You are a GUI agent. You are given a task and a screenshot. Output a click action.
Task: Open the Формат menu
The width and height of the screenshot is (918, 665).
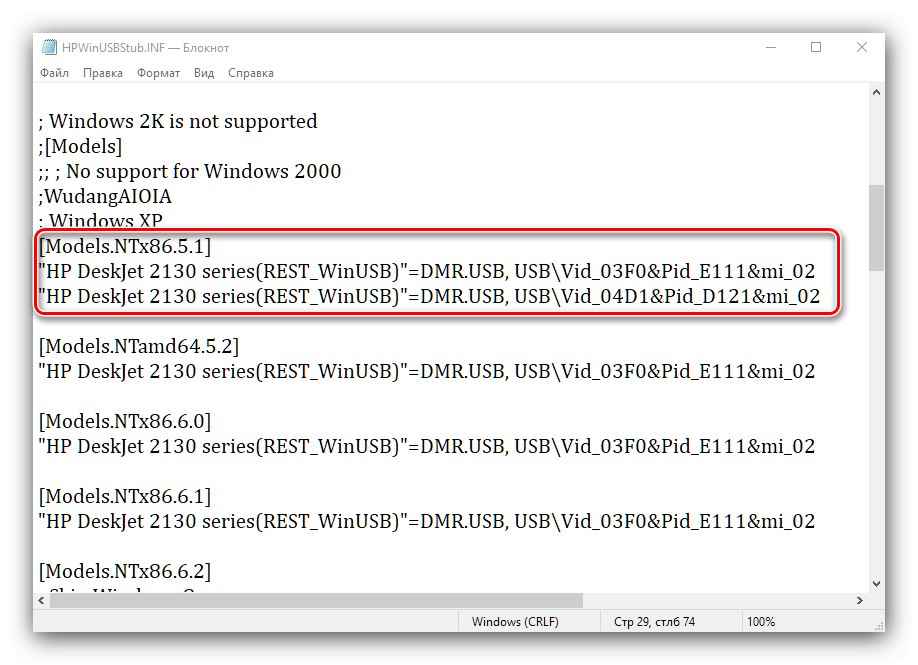(158, 73)
